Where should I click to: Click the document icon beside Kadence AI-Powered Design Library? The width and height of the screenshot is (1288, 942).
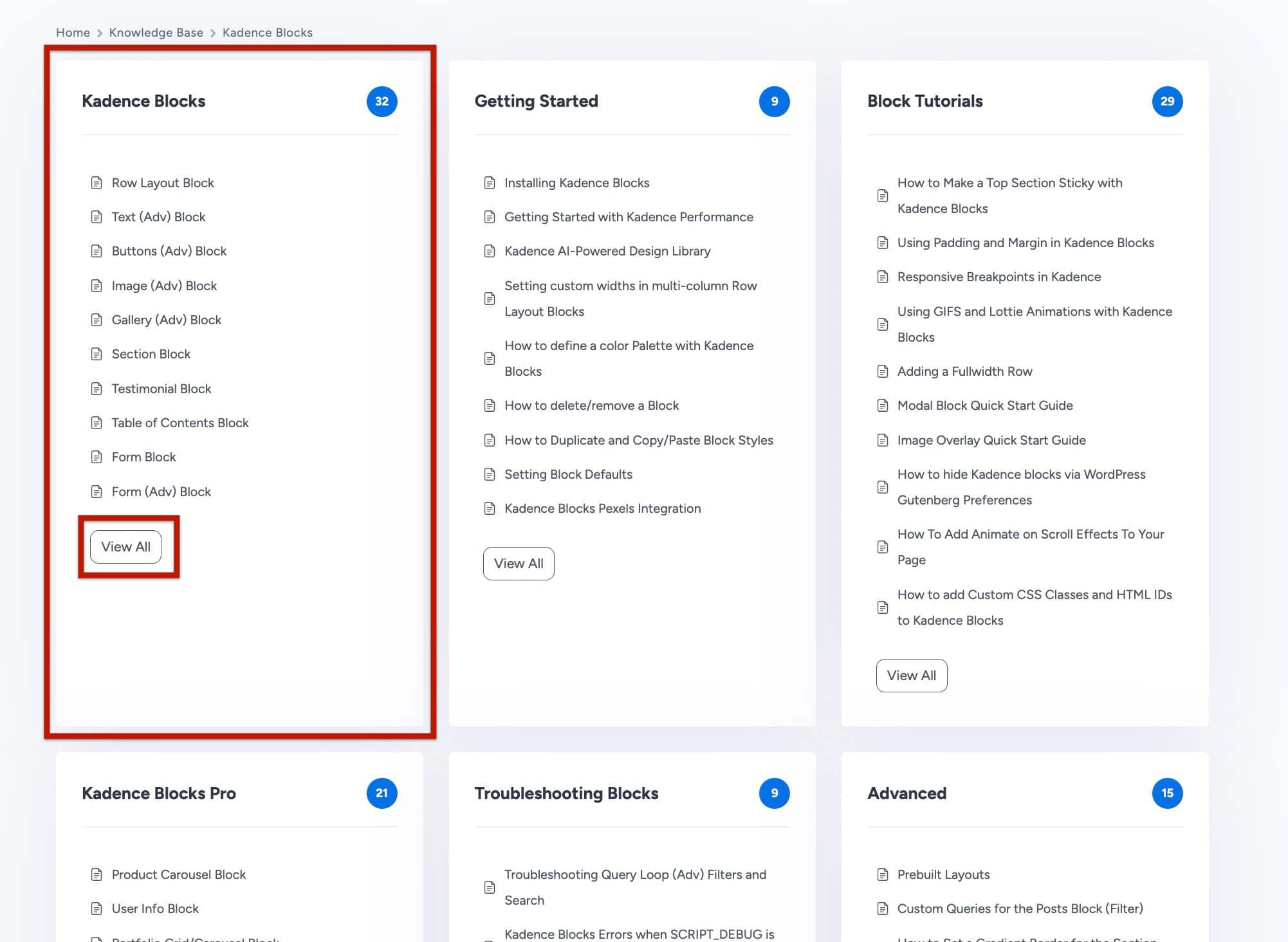[x=490, y=251]
